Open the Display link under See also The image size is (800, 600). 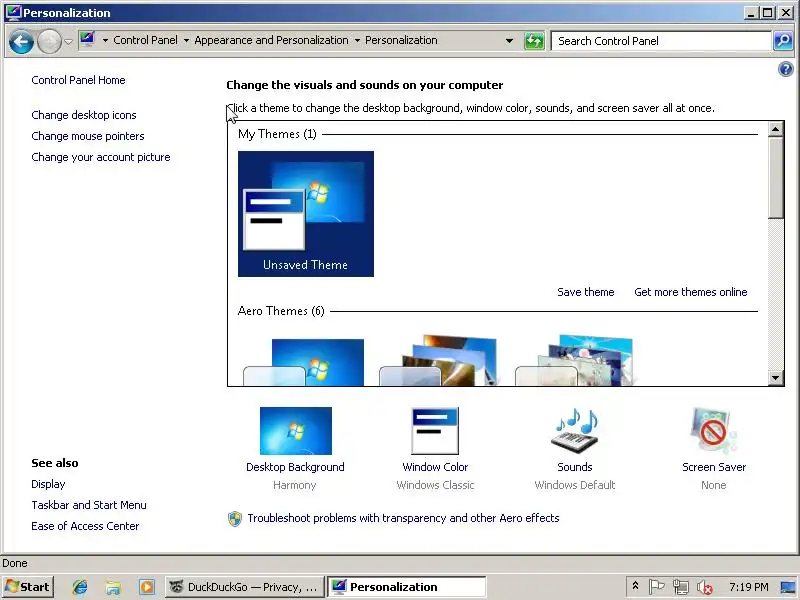click(x=48, y=484)
